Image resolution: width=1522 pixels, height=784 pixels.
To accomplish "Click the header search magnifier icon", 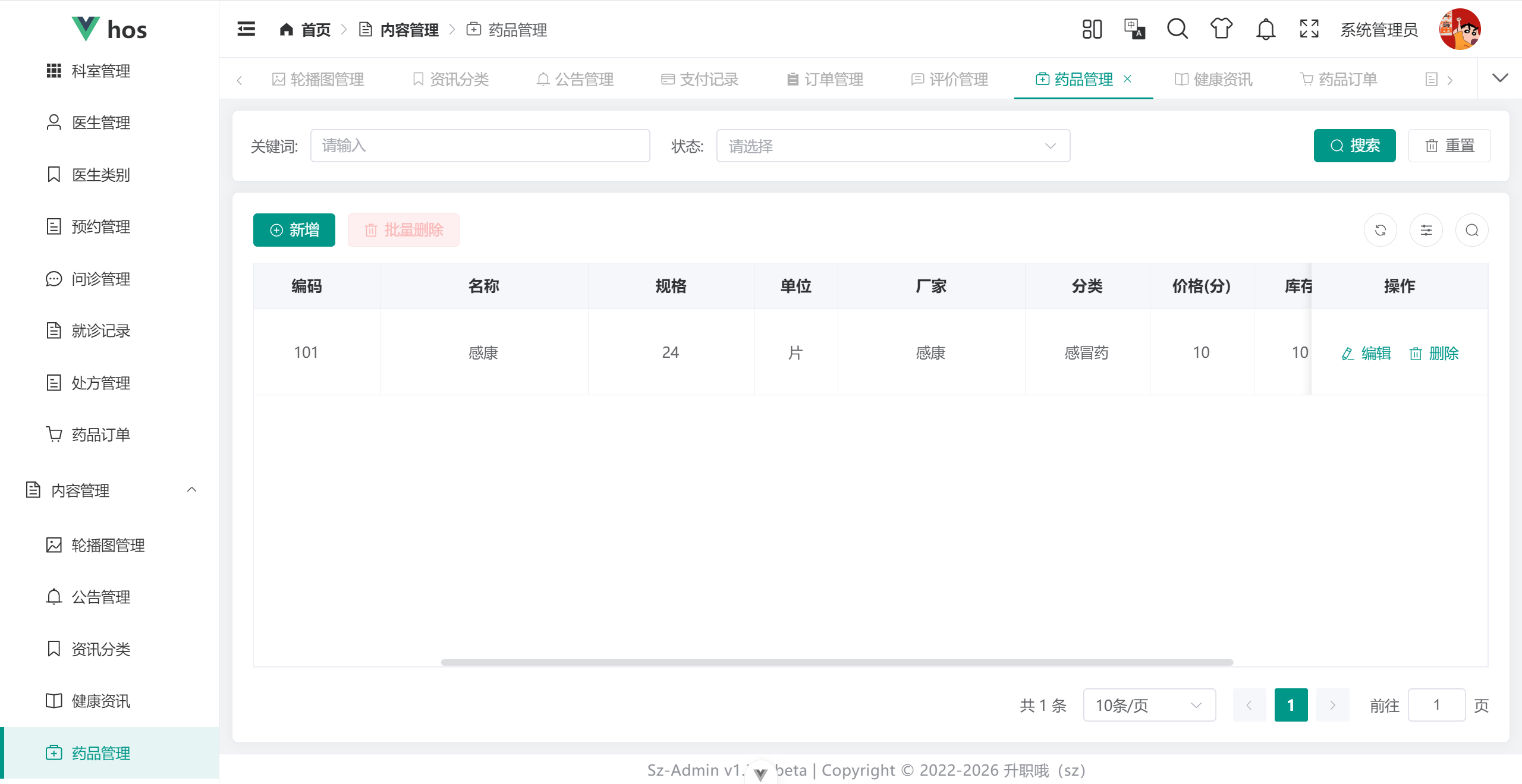I will pyautogui.click(x=1177, y=29).
